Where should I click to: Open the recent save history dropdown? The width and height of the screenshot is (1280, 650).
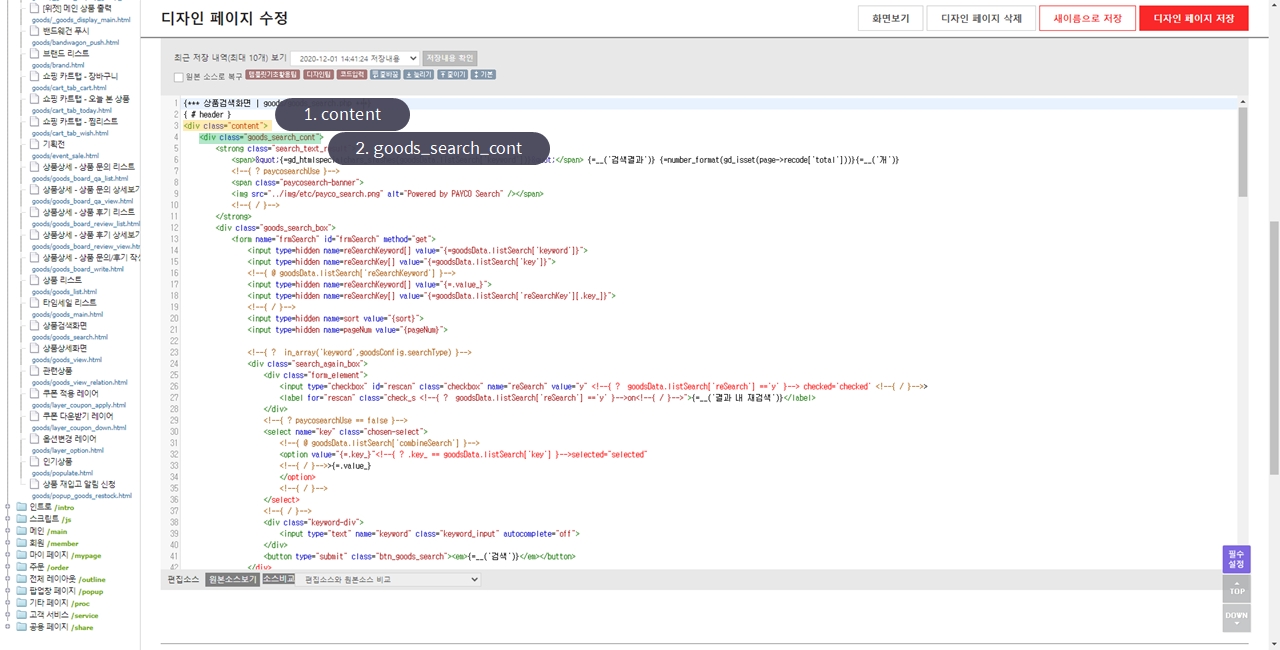coord(354,58)
